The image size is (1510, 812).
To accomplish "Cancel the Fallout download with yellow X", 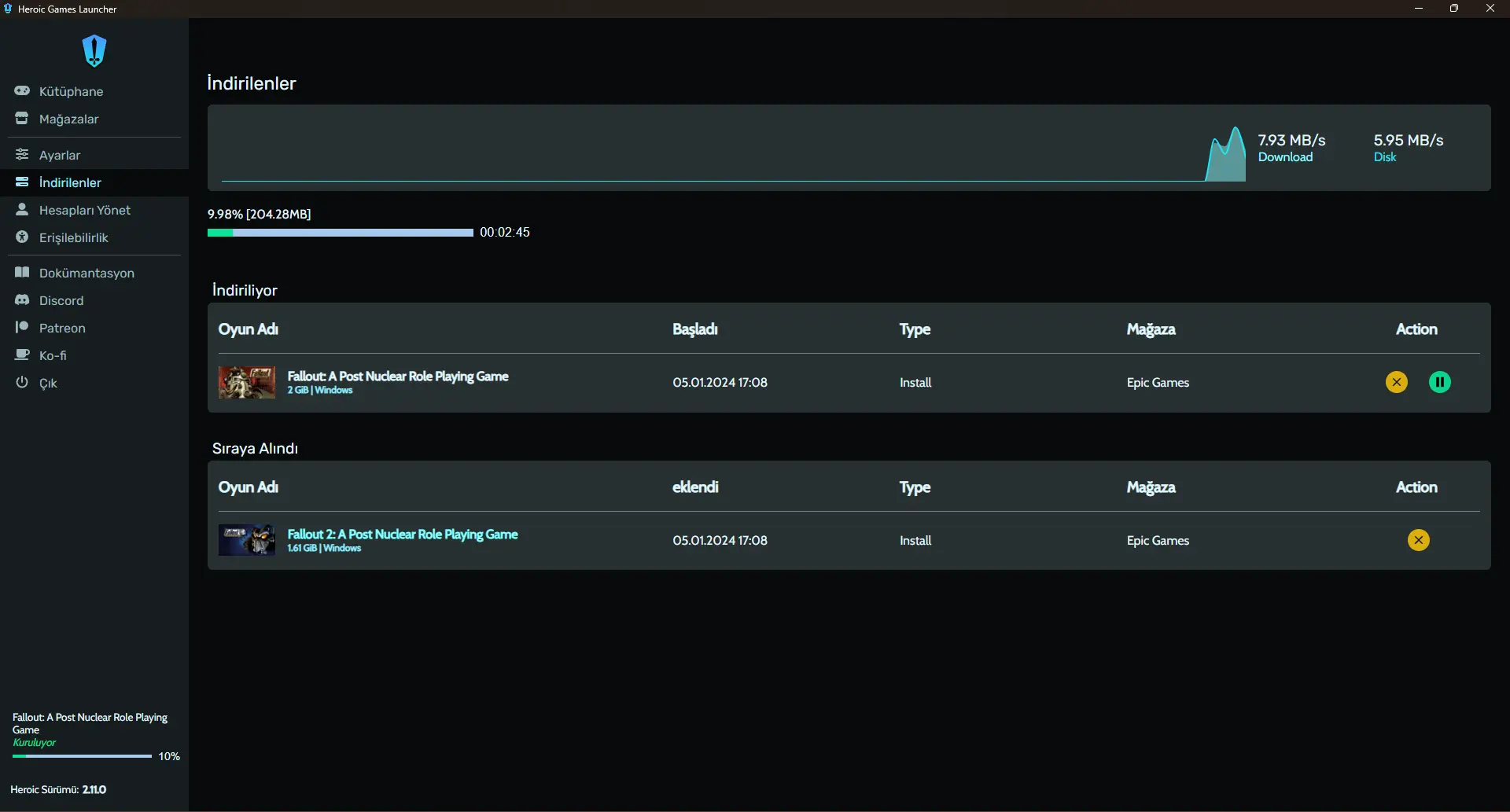I will click(x=1397, y=382).
